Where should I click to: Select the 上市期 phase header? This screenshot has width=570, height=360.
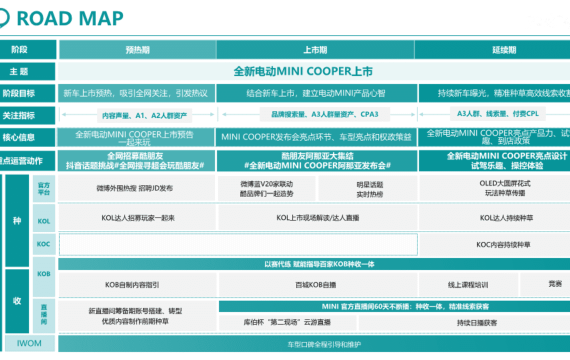coord(315,49)
